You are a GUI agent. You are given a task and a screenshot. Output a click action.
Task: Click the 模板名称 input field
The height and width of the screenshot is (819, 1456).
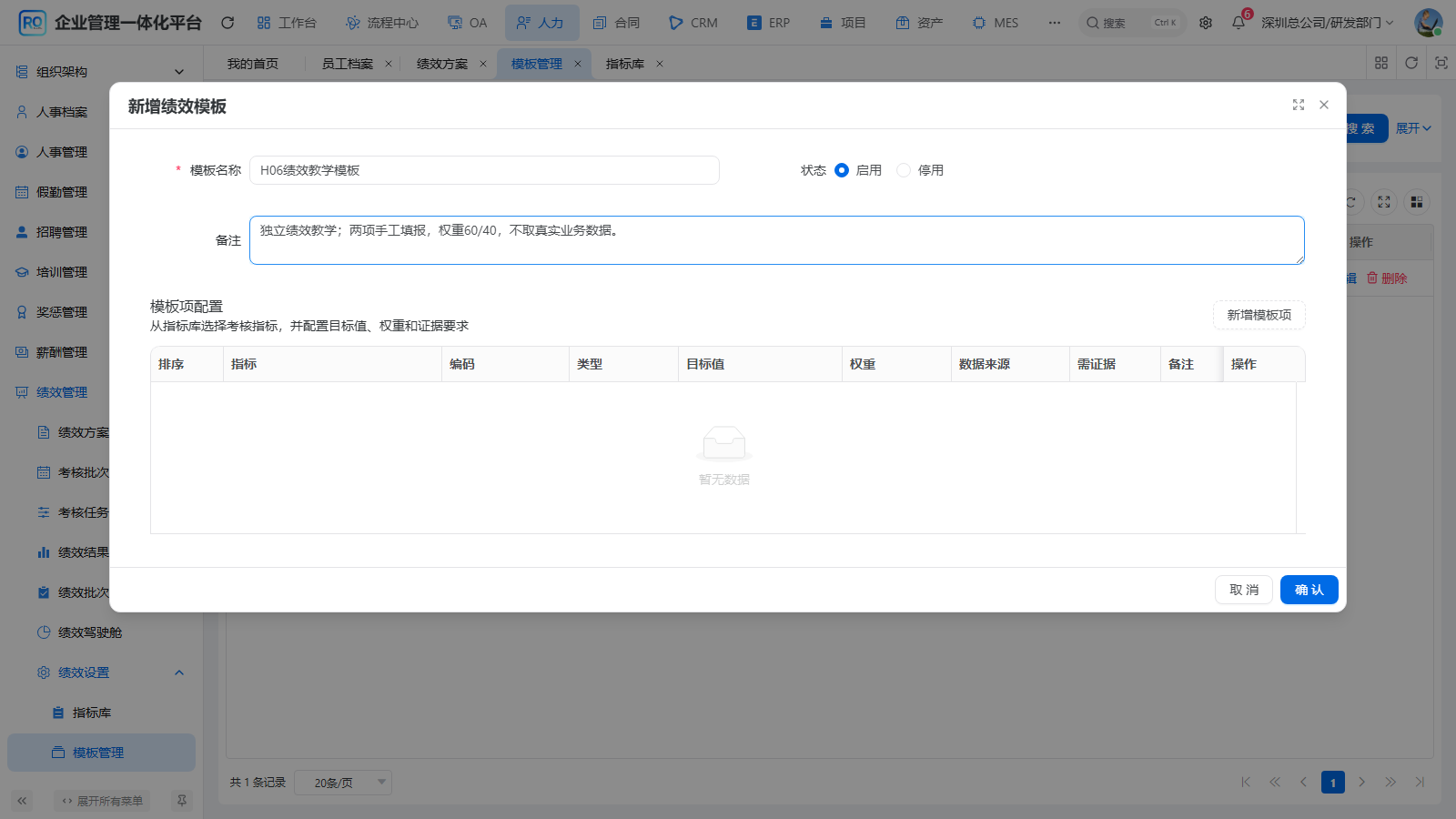[x=484, y=170]
